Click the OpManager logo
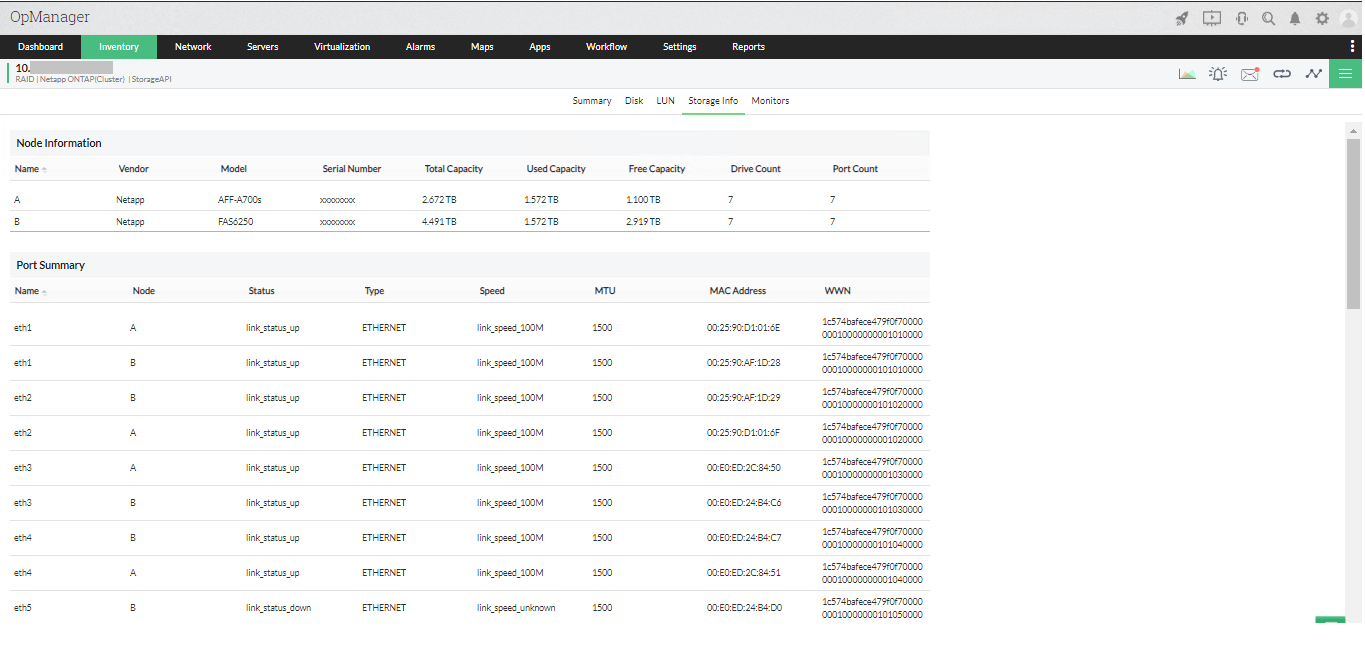Screen dimensions: 1365x670 [50, 17]
